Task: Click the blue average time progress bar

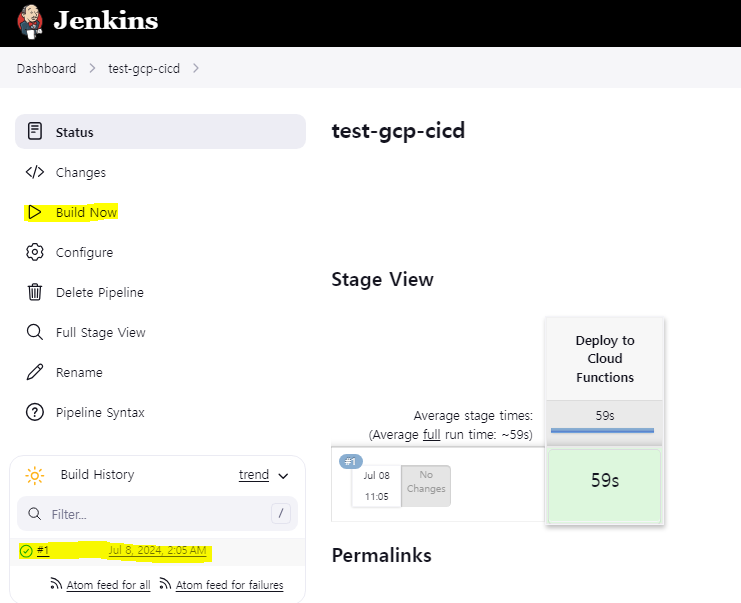Action: point(602,431)
